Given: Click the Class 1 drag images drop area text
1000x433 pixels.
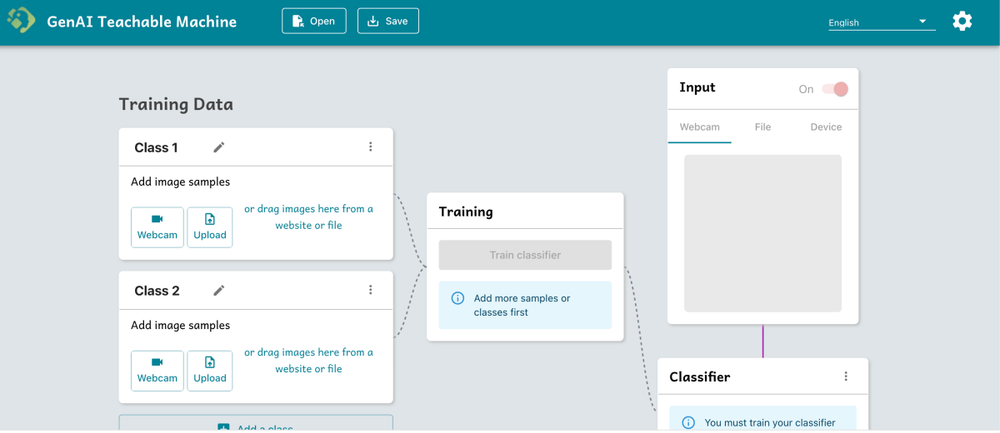Looking at the screenshot, I should point(309,217).
